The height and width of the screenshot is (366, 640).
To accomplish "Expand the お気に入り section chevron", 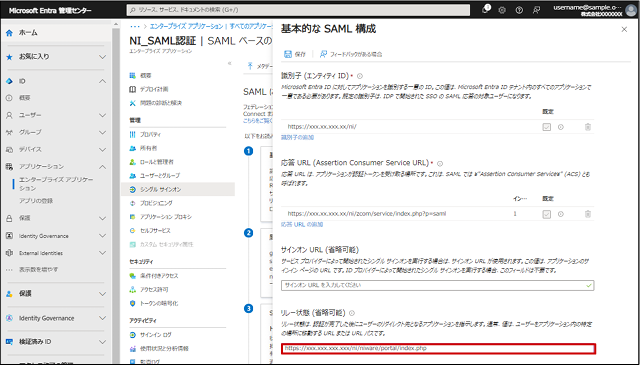I will click(x=102, y=57).
